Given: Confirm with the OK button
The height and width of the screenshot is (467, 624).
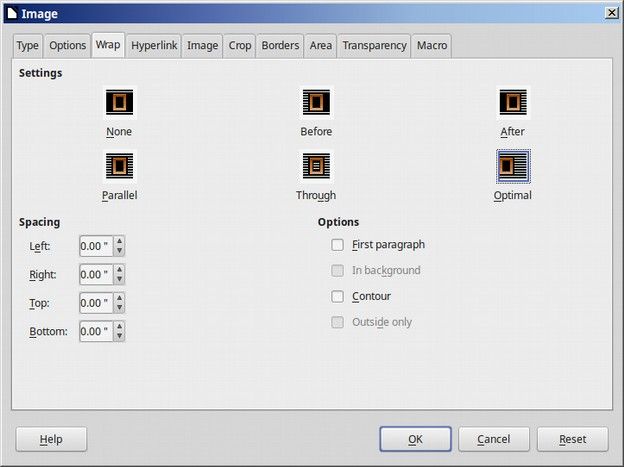Looking at the screenshot, I should [x=415, y=439].
